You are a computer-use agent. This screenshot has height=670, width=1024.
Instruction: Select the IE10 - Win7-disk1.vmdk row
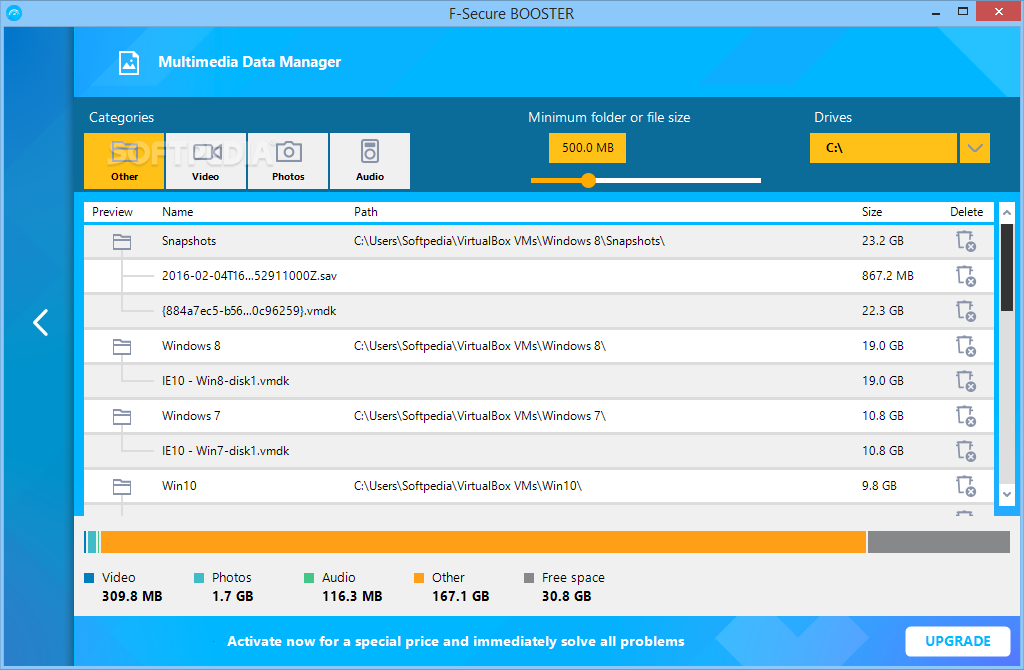click(x=539, y=451)
